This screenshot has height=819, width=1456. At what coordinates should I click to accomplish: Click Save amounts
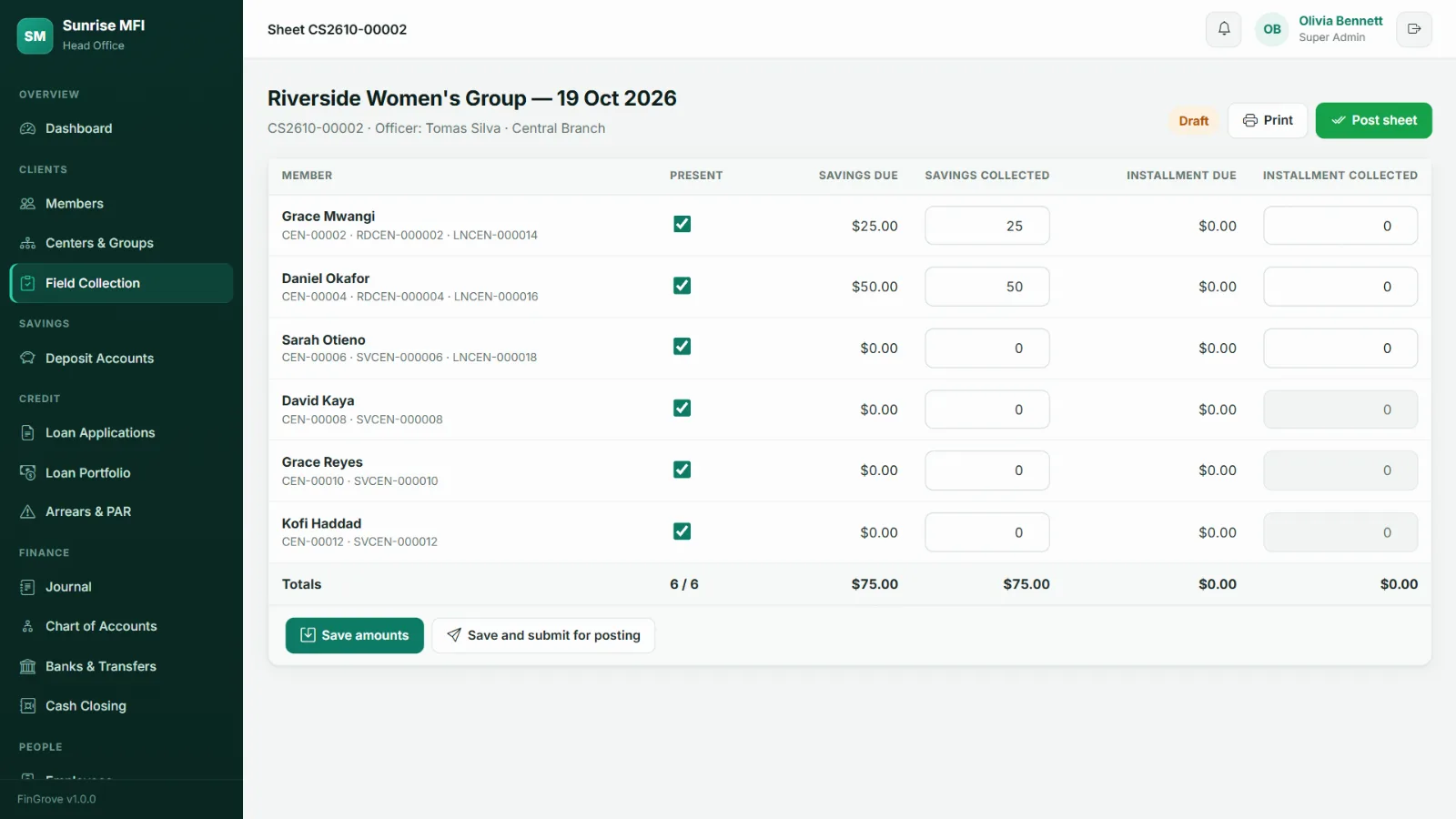[x=355, y=635]
